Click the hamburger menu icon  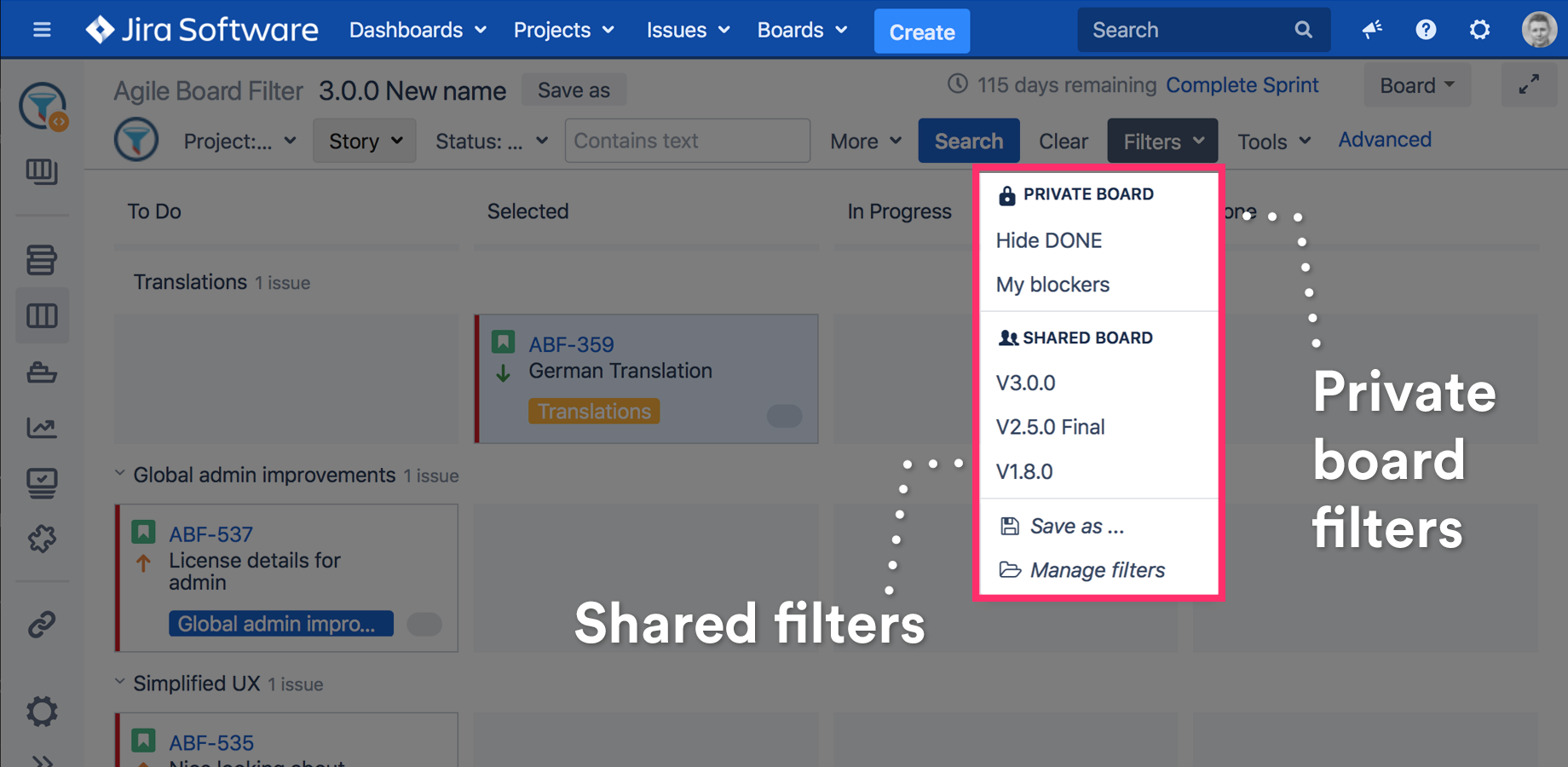click(42, 31)
